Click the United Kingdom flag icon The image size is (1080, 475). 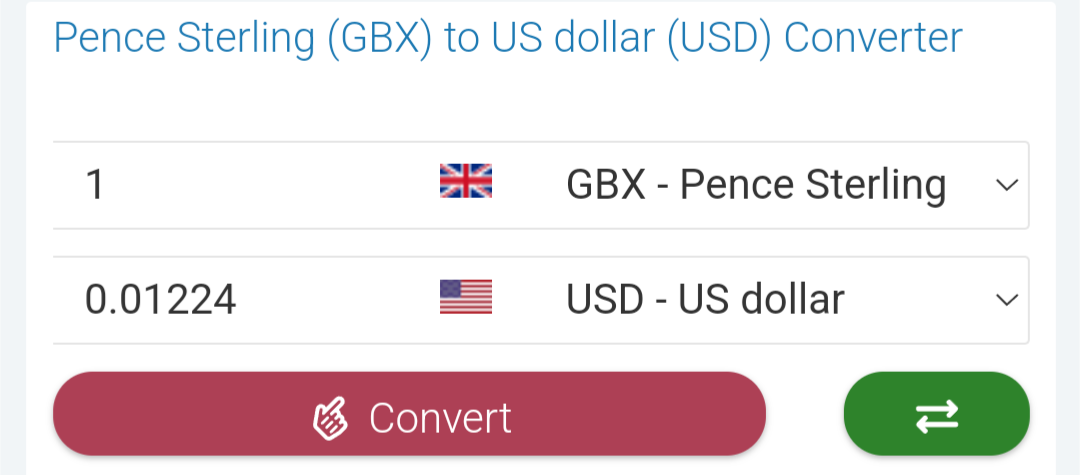466,181
